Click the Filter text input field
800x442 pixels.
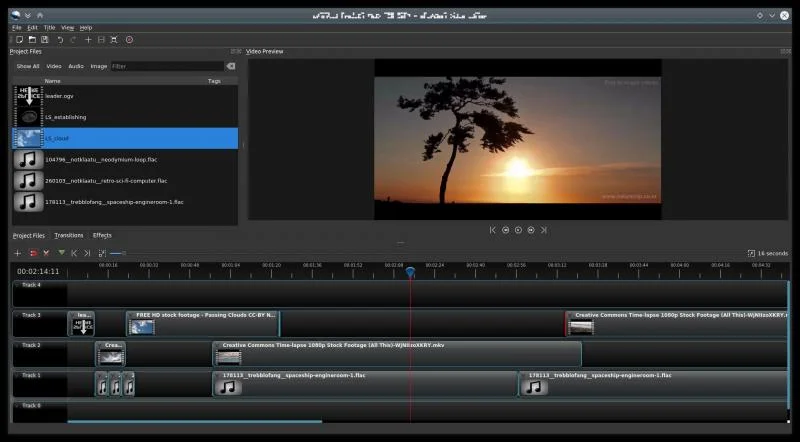click(x=167, y=66)
